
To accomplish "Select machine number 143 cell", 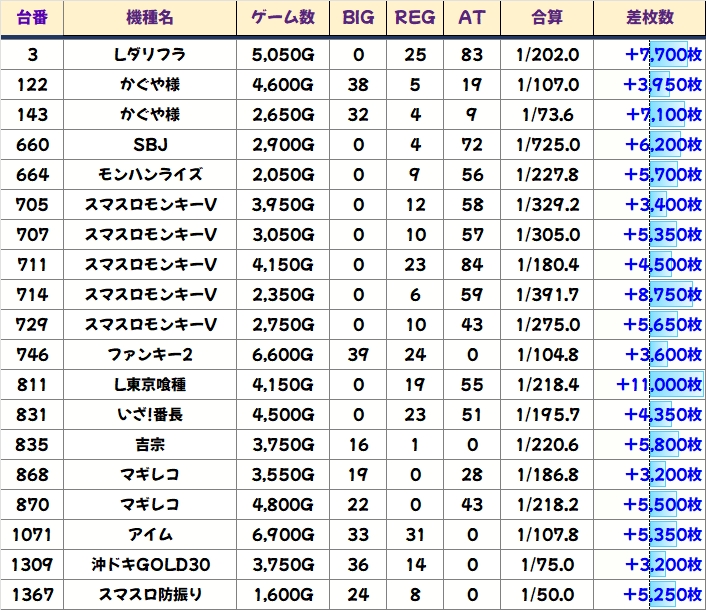I will tap(32, 115).
